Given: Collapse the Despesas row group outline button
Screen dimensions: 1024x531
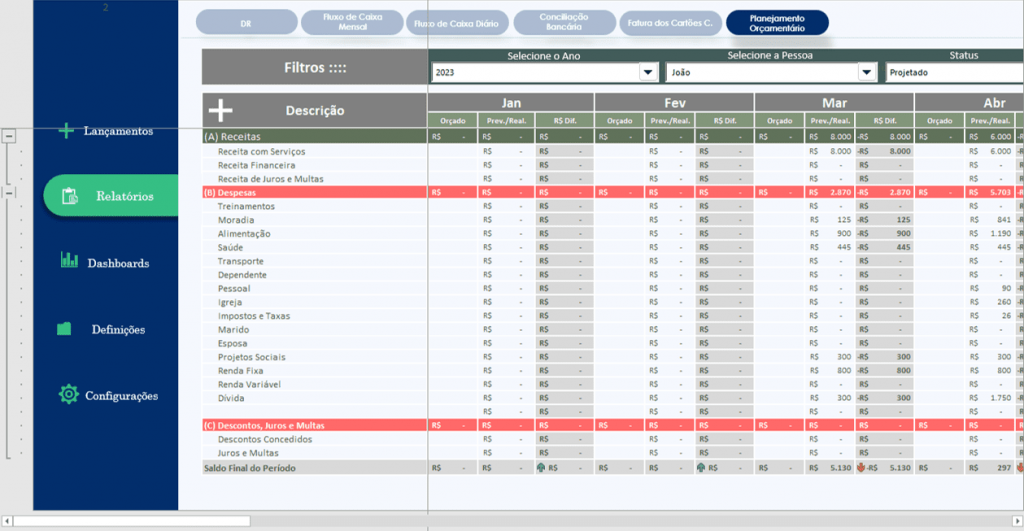Looking at the screenshot, I should point(9,193).
